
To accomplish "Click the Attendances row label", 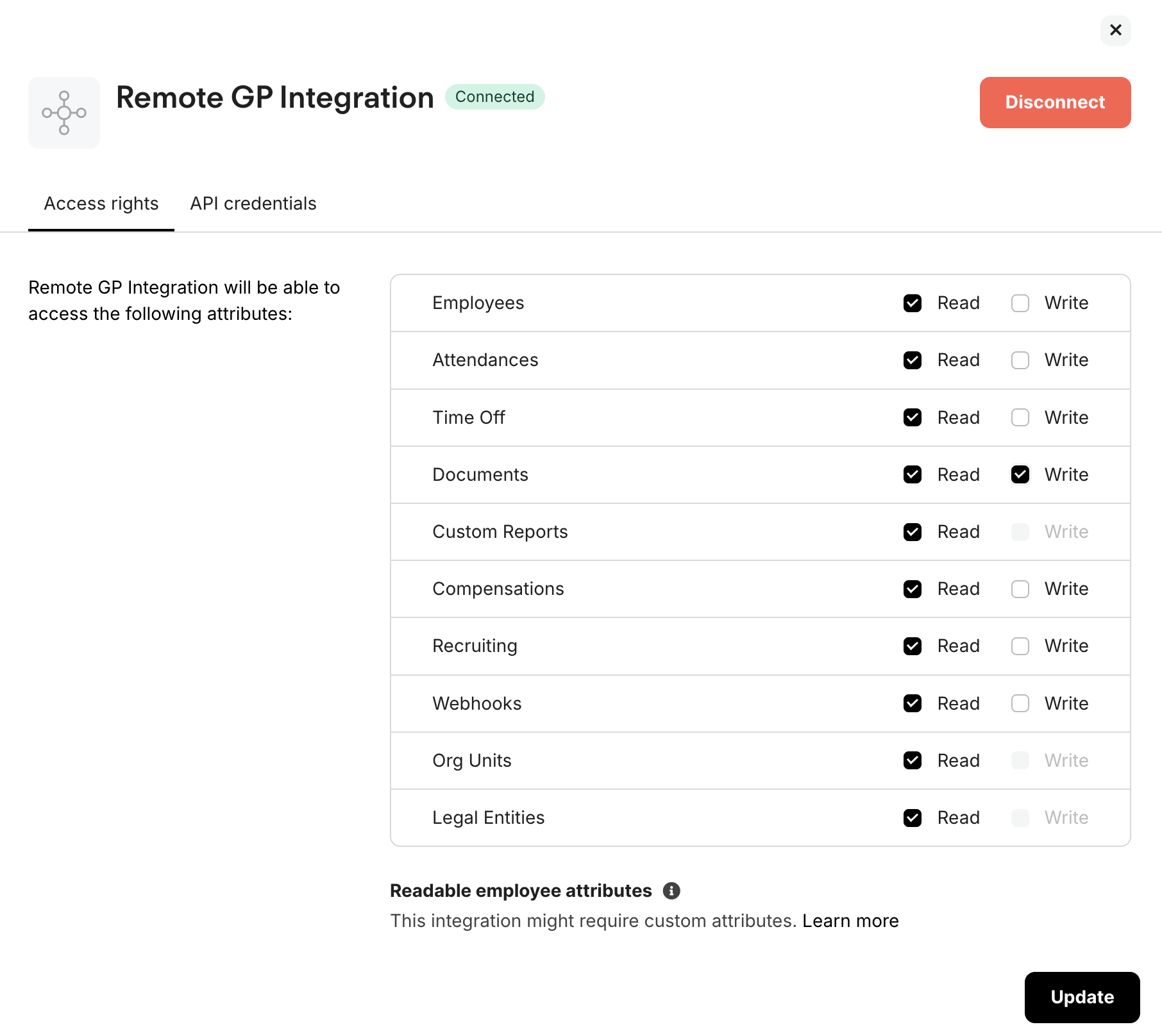I will click(x=485, y=360).
